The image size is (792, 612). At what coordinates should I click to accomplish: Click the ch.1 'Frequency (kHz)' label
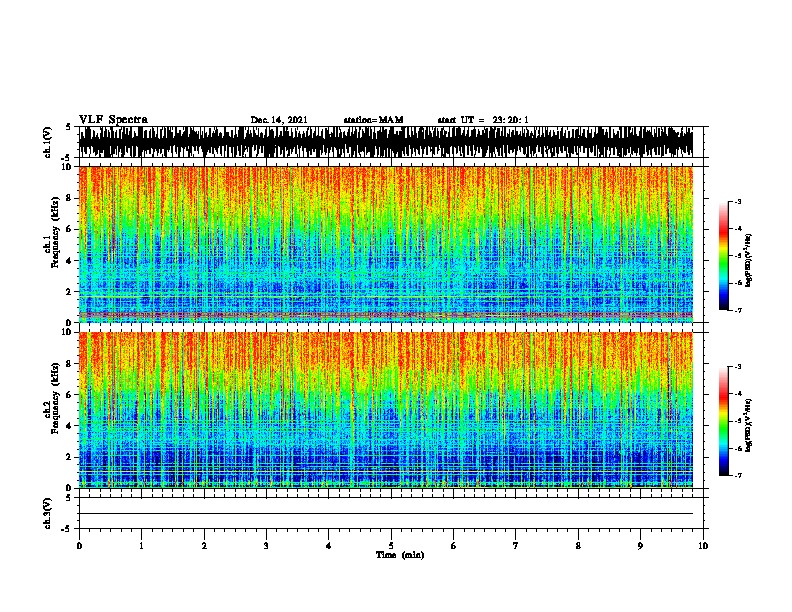click(55, 232)
